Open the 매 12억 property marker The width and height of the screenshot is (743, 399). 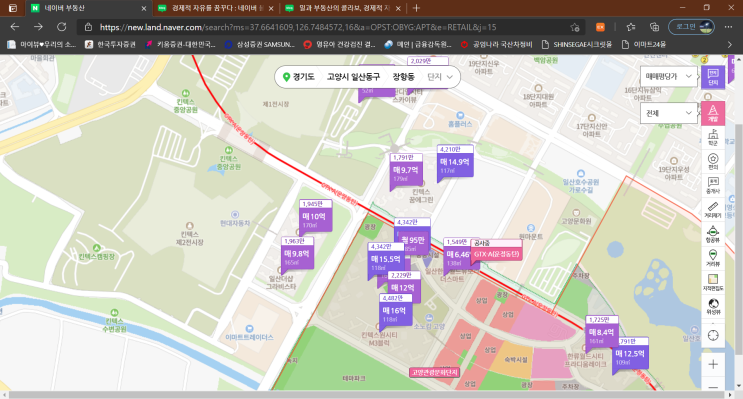click(403, 287)
